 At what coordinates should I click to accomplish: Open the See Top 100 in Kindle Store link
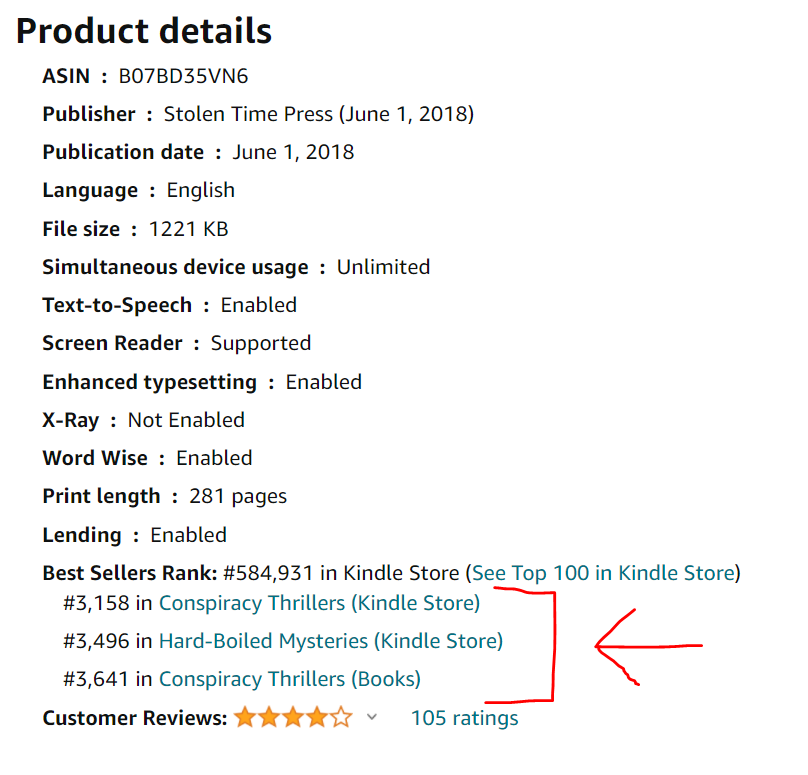tap(603, 573)
